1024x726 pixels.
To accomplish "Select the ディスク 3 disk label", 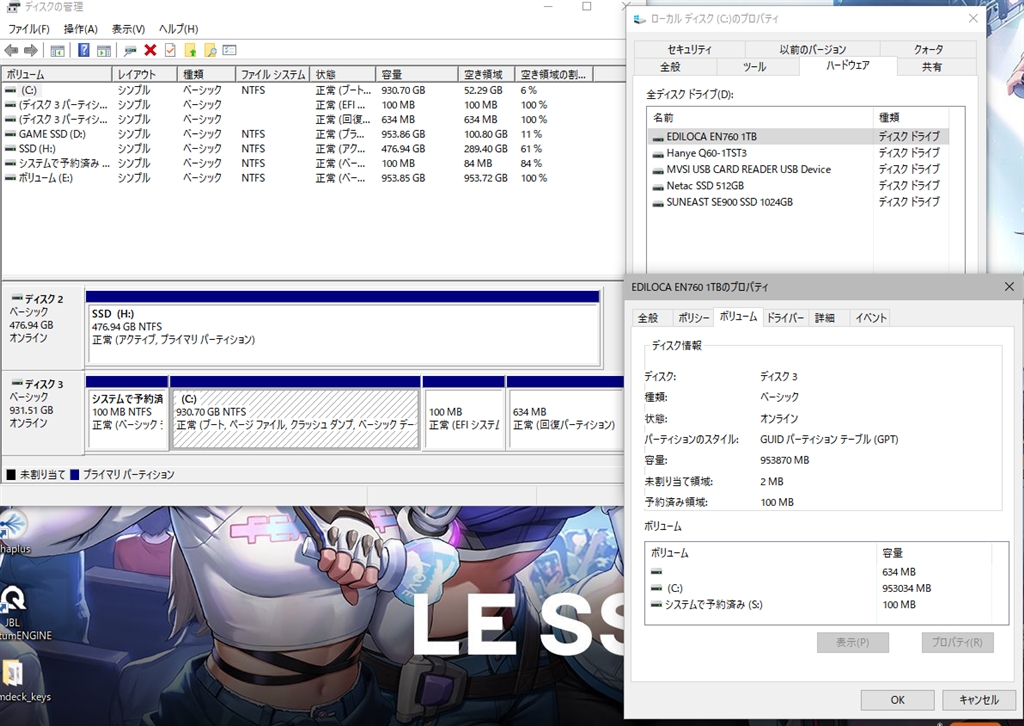I will click(43, 411).
